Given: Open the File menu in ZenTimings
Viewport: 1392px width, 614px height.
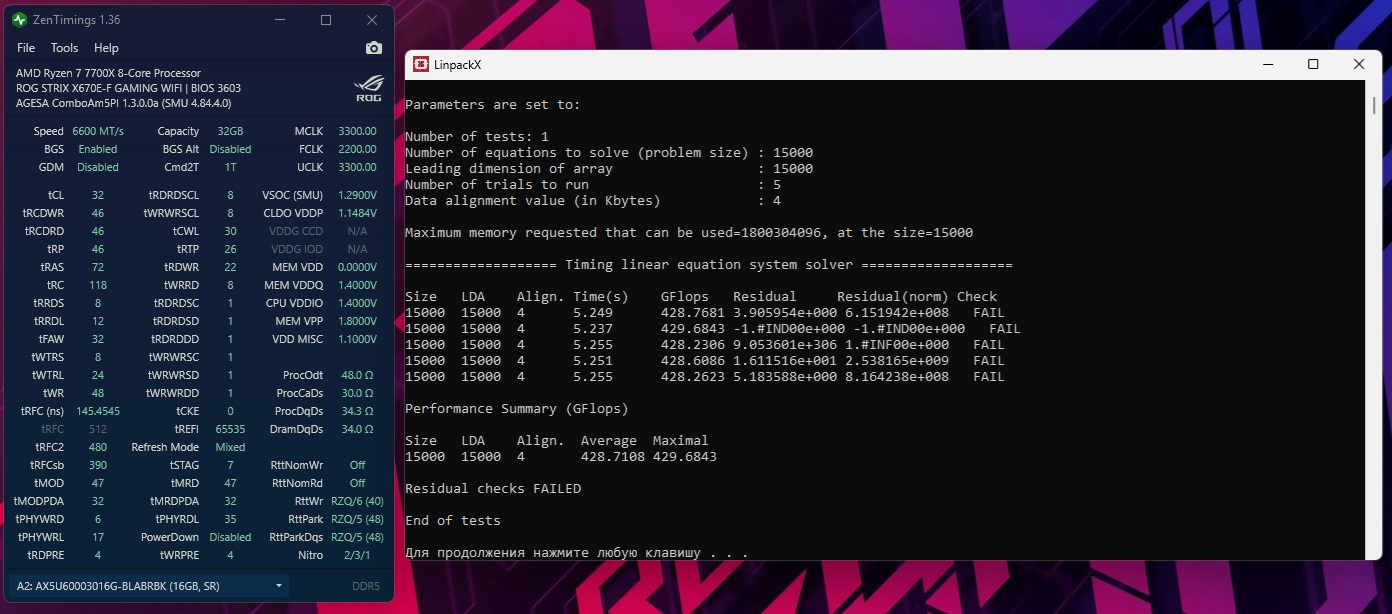Looking at the screenshot, I should pyautogui.click(x=26, y=48).
